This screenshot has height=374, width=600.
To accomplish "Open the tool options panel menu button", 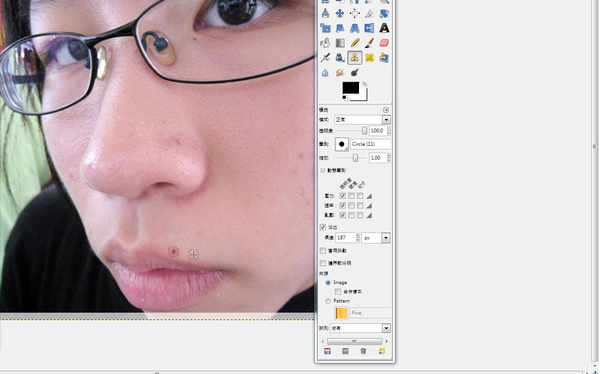I will pos(386,110).
